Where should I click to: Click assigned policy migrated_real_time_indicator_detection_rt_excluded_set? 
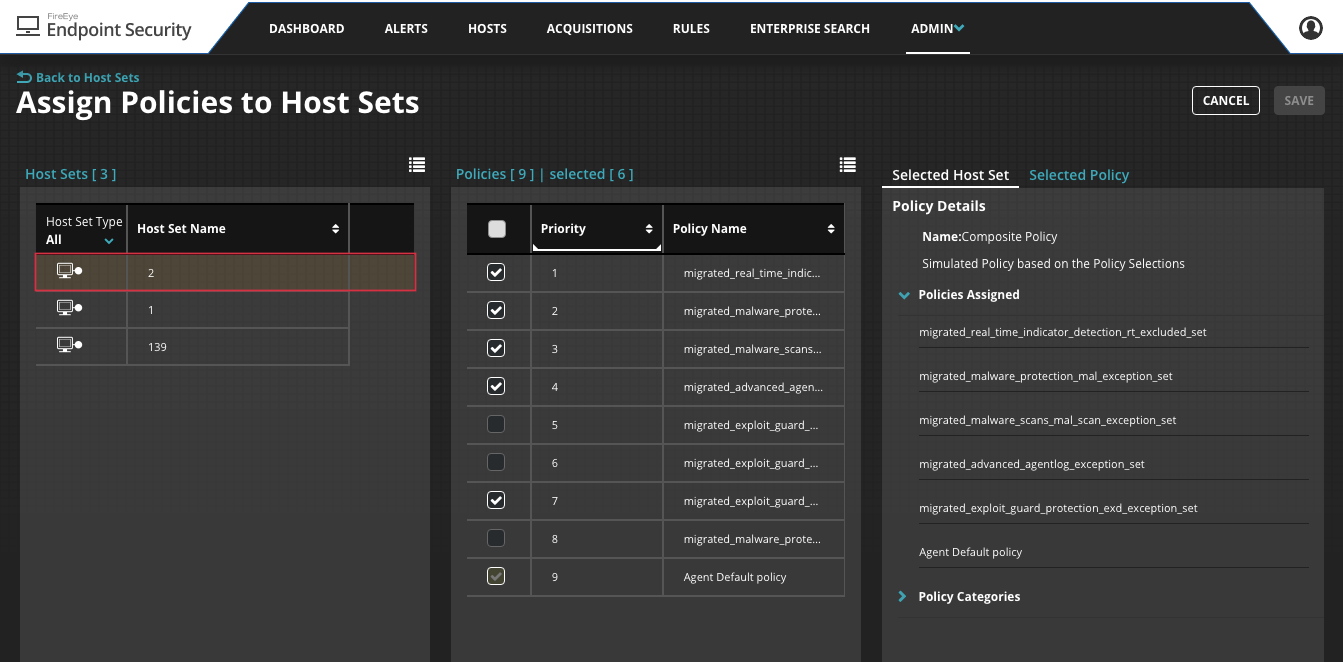pyautogui.click(x=1063, y=332)
